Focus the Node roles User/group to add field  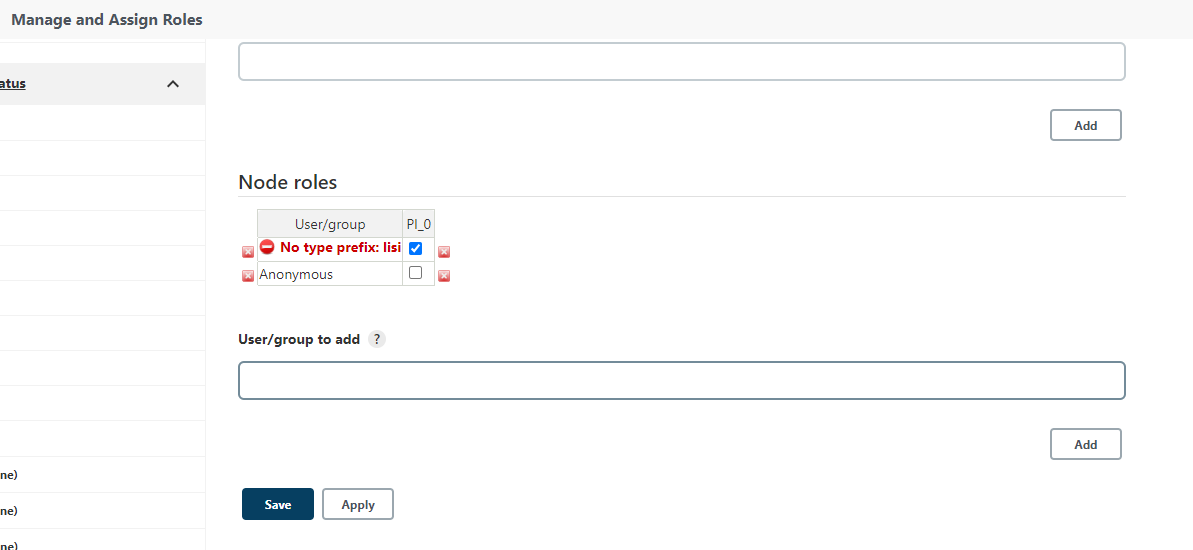click(681, 381)
